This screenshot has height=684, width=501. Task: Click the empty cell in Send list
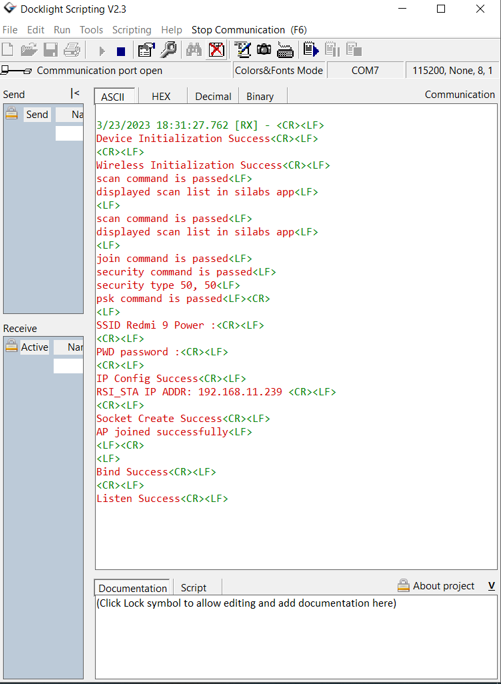69,133
